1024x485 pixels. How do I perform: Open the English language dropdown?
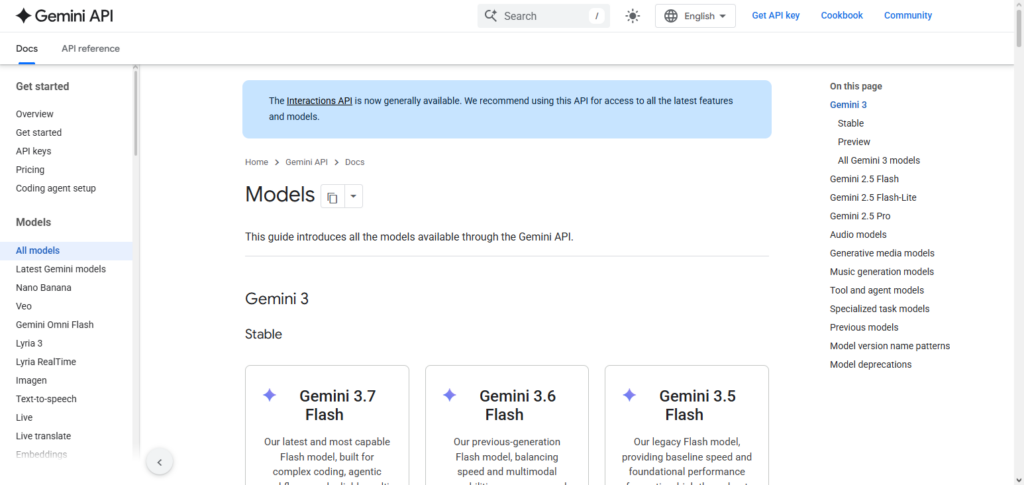695,16
